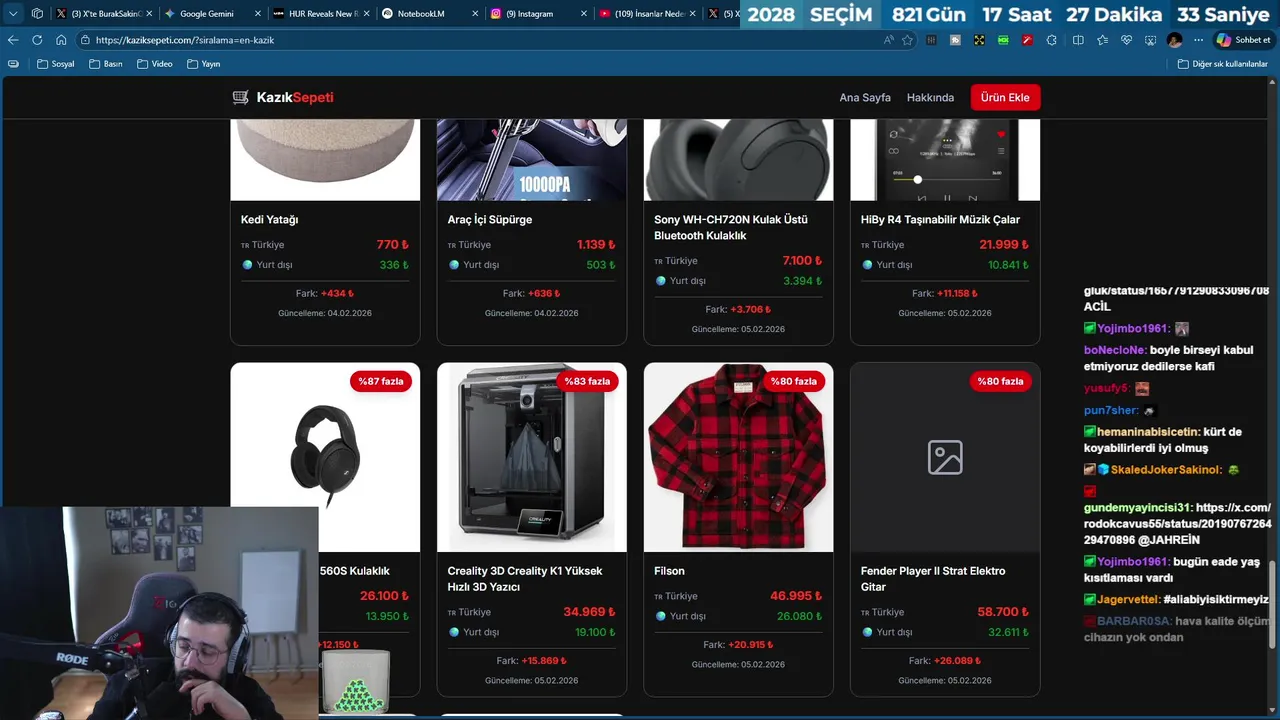The height and width of the screenshot is (720, 1280).
Task: Open the Video bookmarks folder
Action: (155, 64)
